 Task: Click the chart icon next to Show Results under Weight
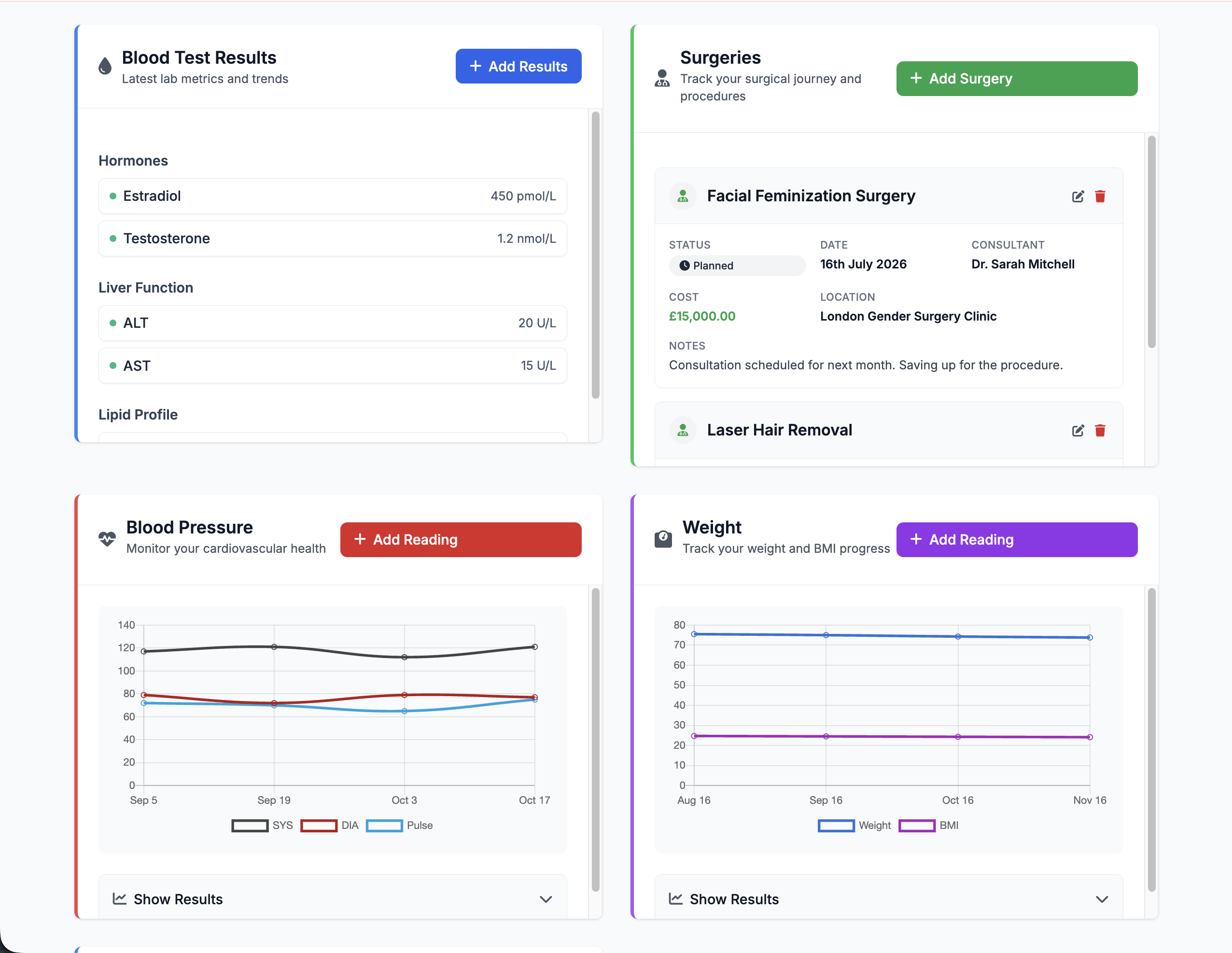click(676, 899)
